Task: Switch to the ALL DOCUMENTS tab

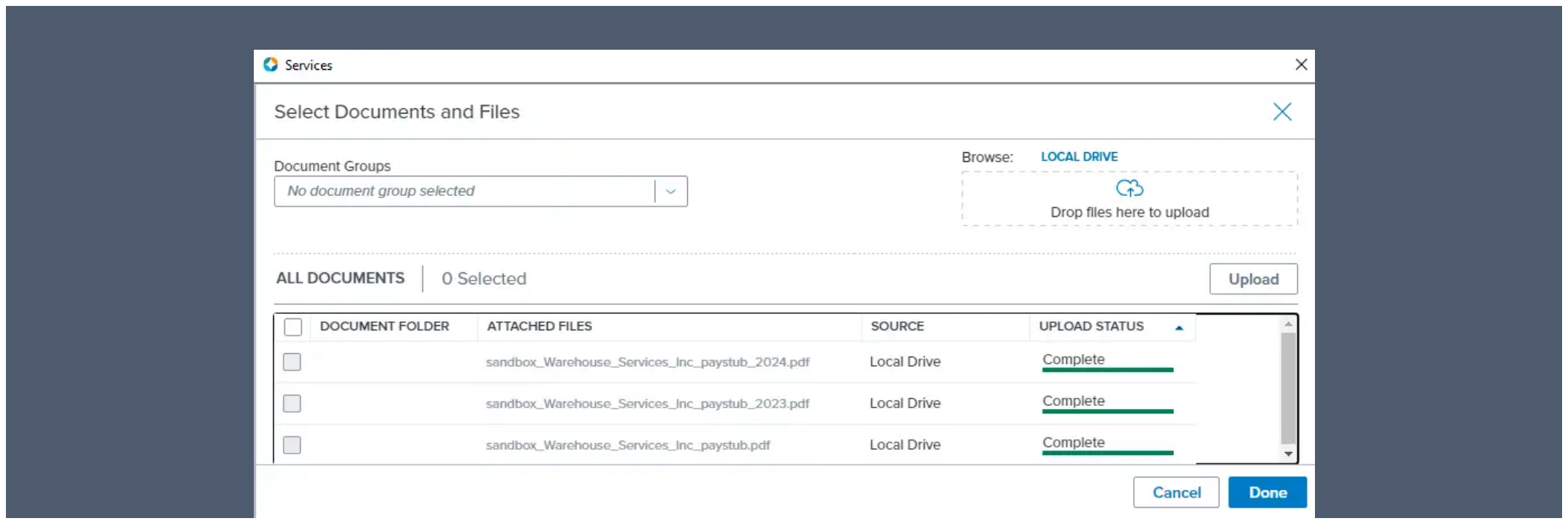Action: coord(341,278)
